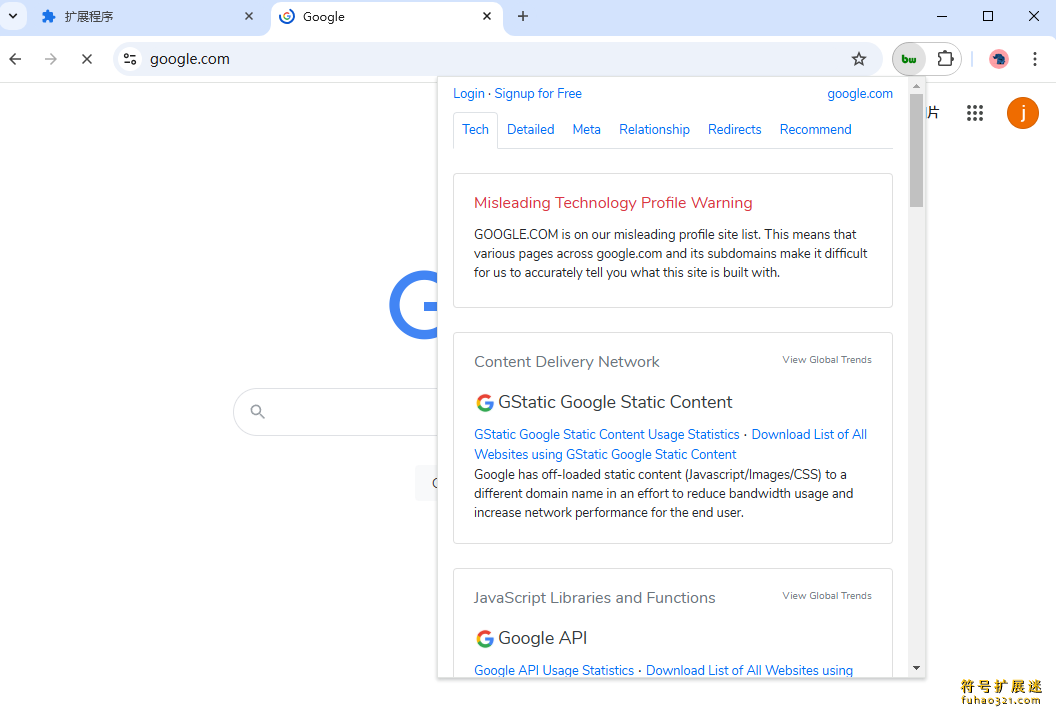This screenshot has height=715, width=1056.
Task: Click the GStatic Google Static Content heading
Action: 615,402
